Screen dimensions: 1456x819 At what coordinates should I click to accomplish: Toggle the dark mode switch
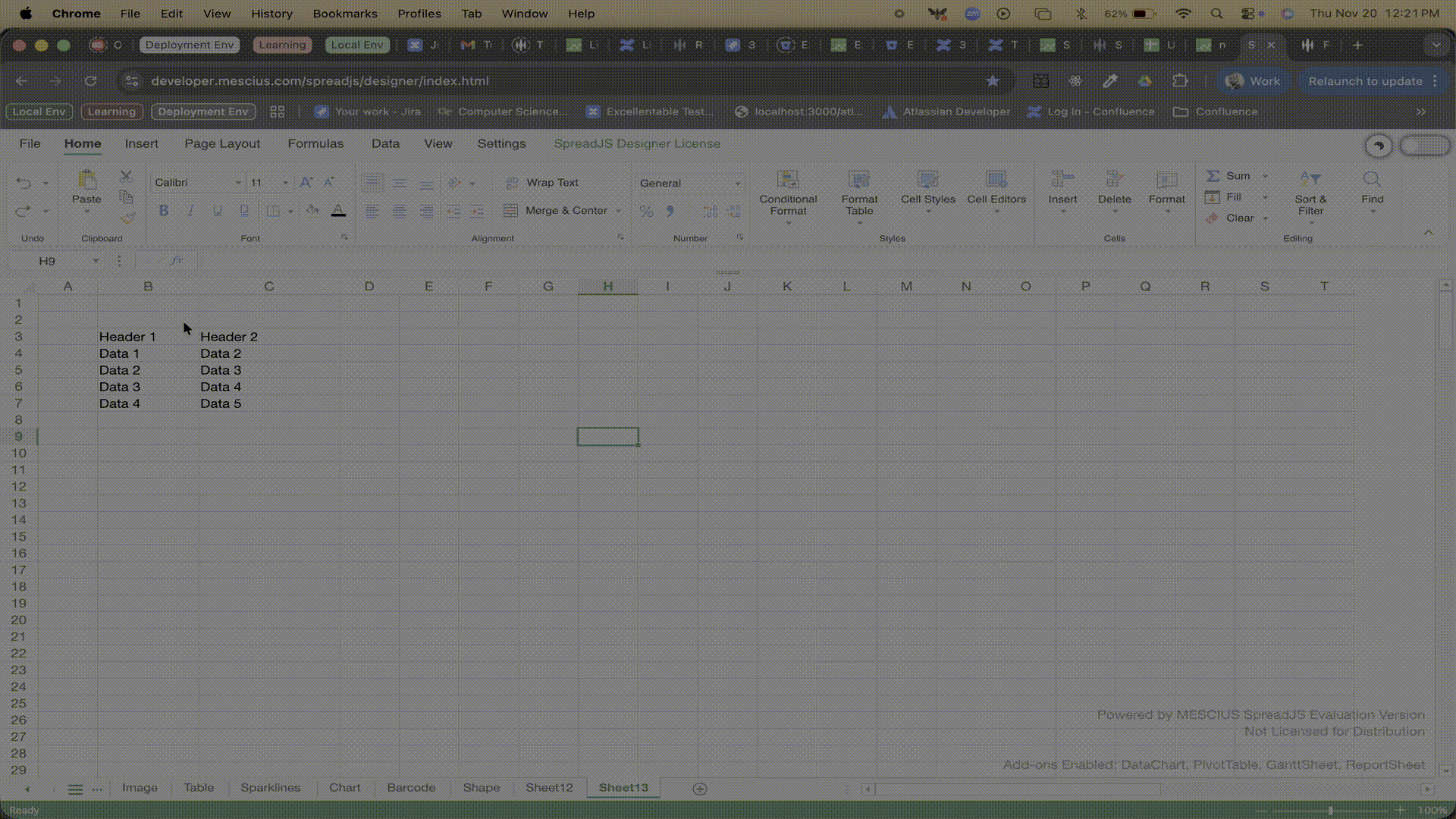(x=1424, y=146)
